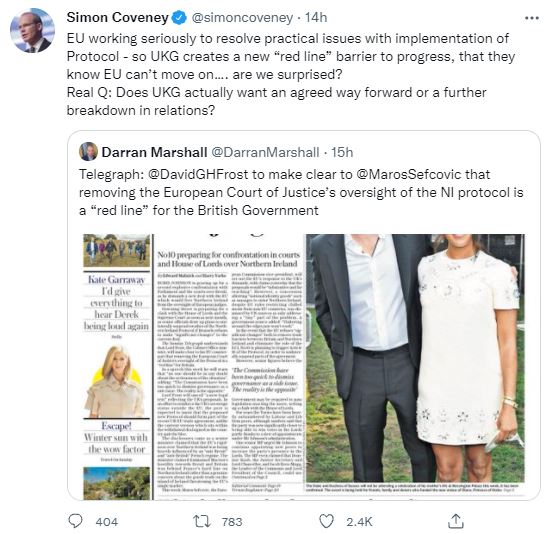Retweet this post using the arrows icon

point(202,521)
